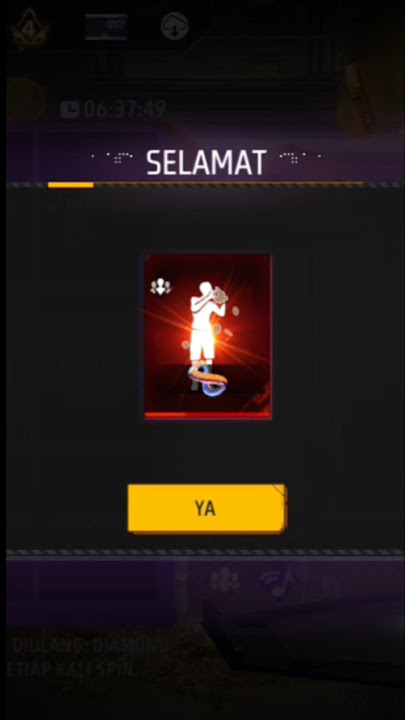This screenshot has width=405, height=720.
Task: Tap the white character silhouette on the card
Action: 206,321
